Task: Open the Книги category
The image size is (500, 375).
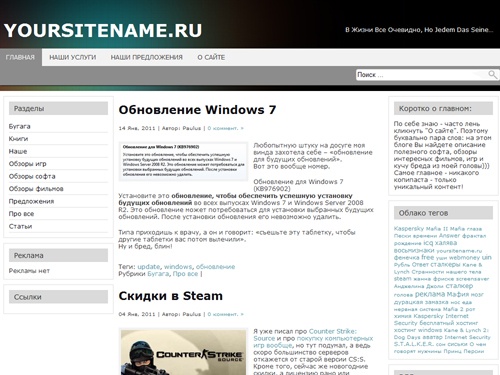Action: pyautogui.click(x=18, y=139)
